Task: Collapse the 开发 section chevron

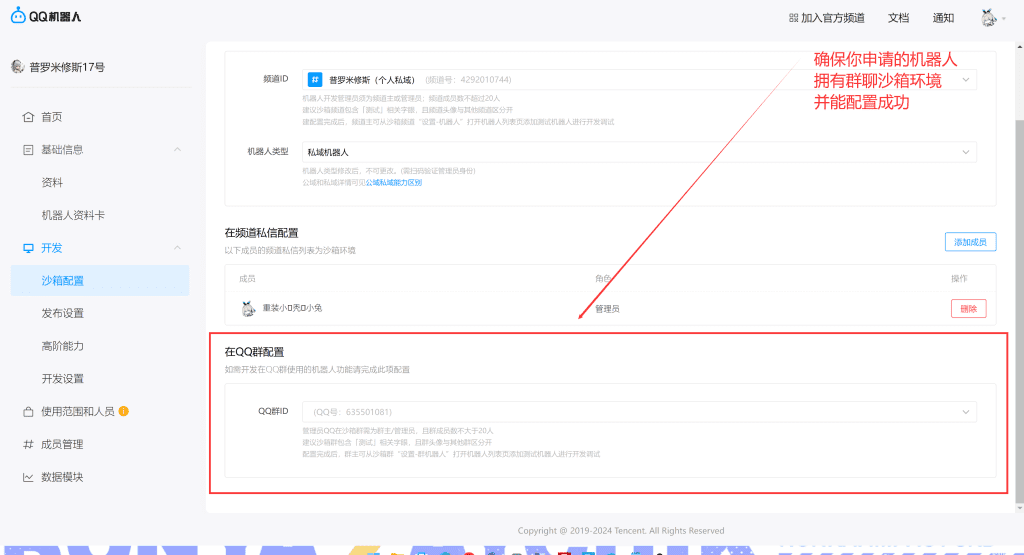Action: (177, 248)
